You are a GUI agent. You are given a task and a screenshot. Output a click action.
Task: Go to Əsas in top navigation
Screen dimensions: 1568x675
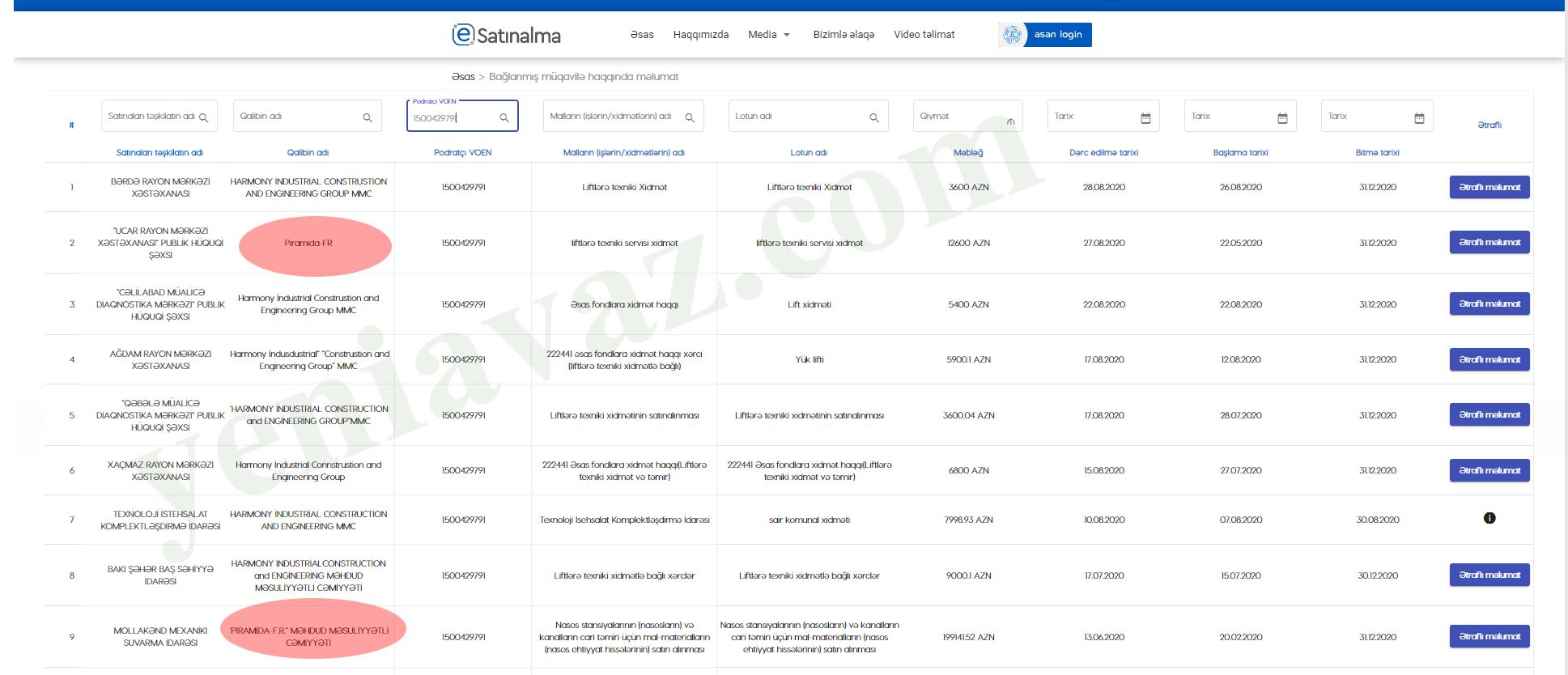pos(642,35)
